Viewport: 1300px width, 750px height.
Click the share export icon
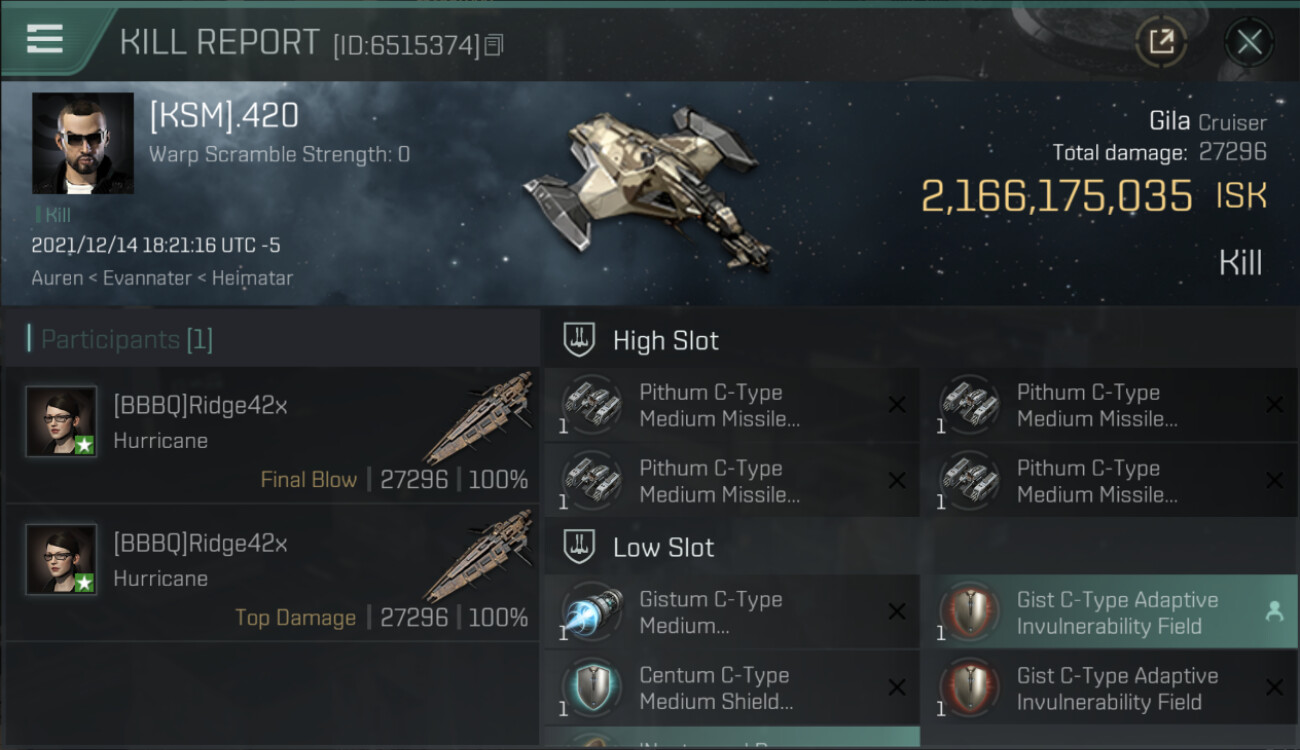[x=1161, y=42]
